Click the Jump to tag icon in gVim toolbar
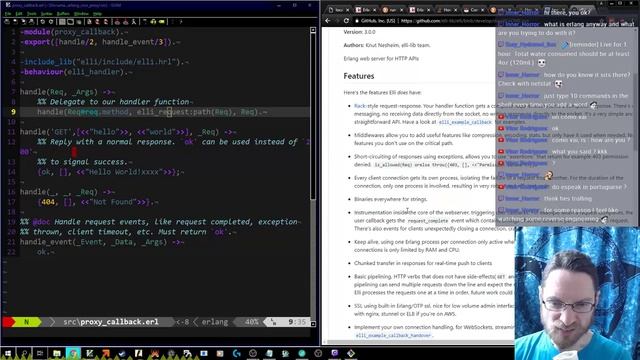This screenshot has width=640, height=360. coord(162,22)
